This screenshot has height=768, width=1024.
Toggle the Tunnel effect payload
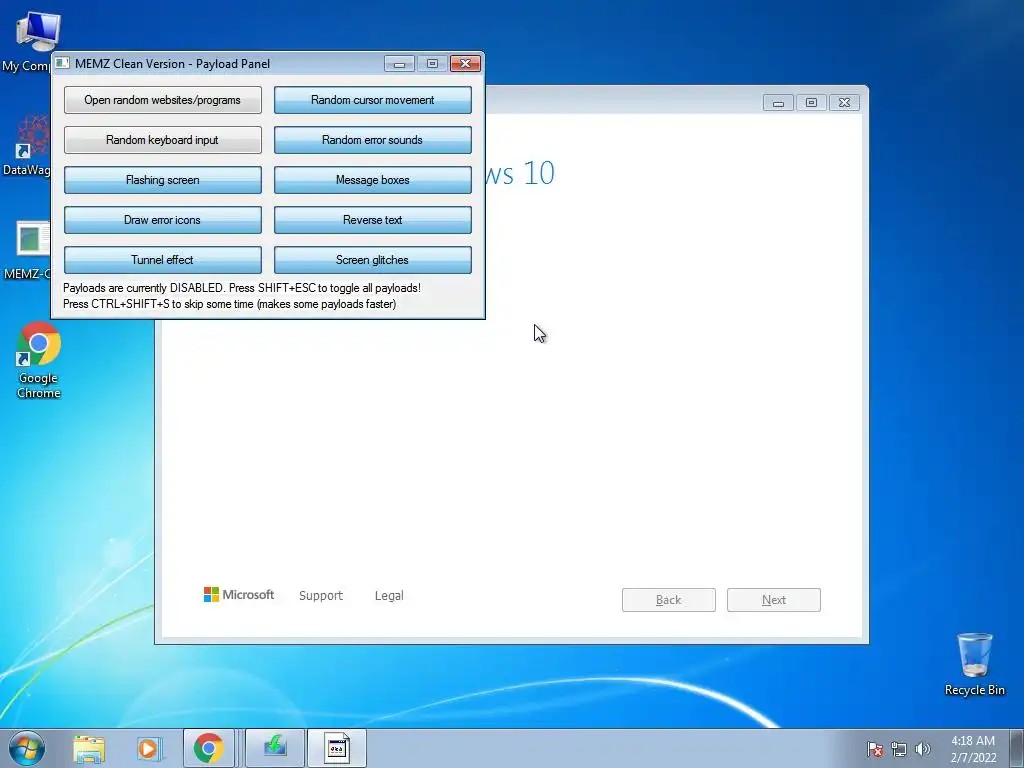163,259
